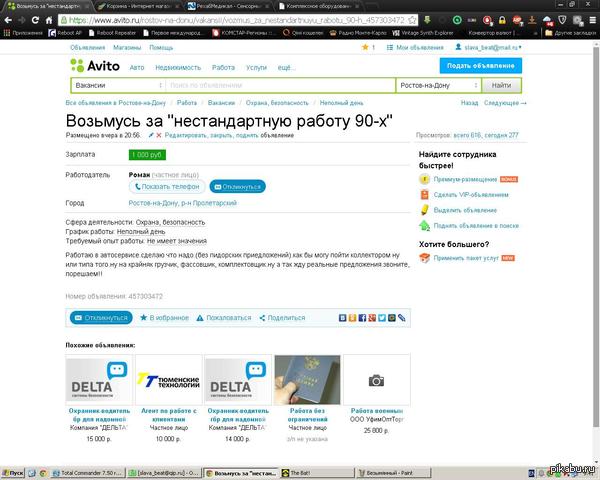The width and height of the screenshot is (600, 480).
Task: Click Пожаловаться link
Action: (224, 318)
